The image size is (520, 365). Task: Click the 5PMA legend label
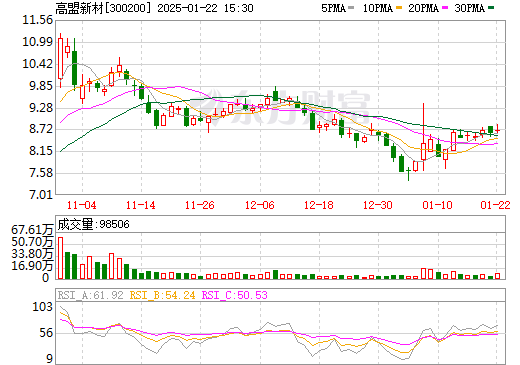333,8
